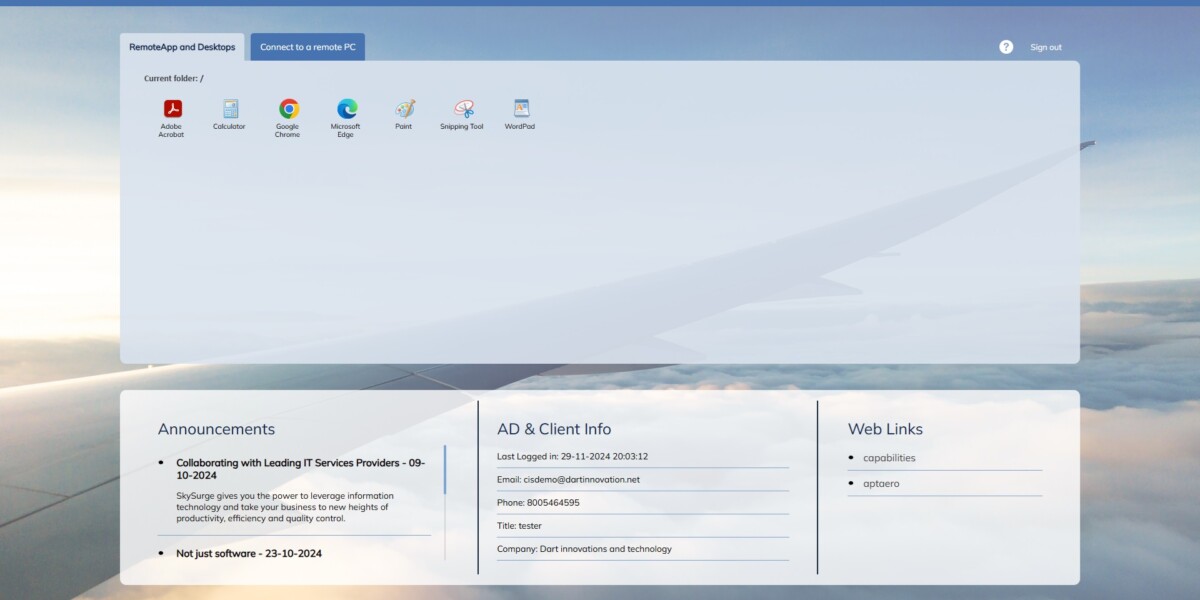Launch the Snipping Tool
The height and width of the screenshot is (600, 1200).
coord(461,112)
